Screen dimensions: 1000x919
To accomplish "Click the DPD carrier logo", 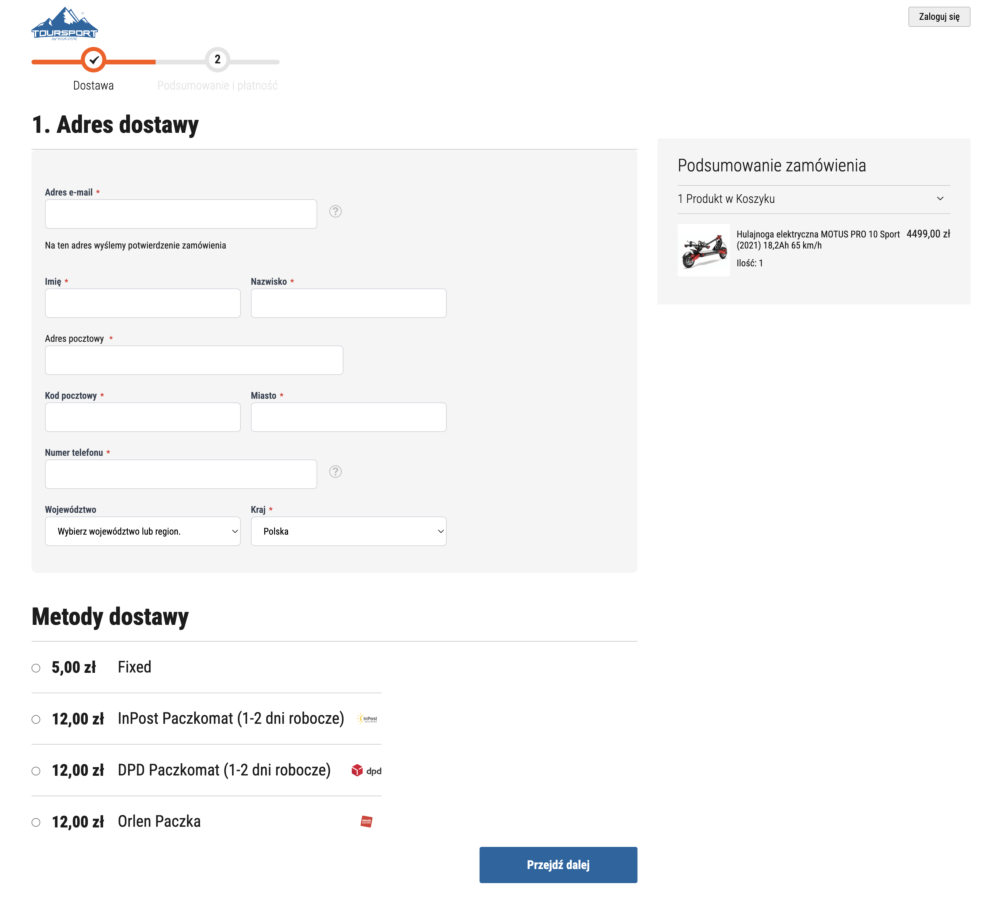I will tap(366, 771).
